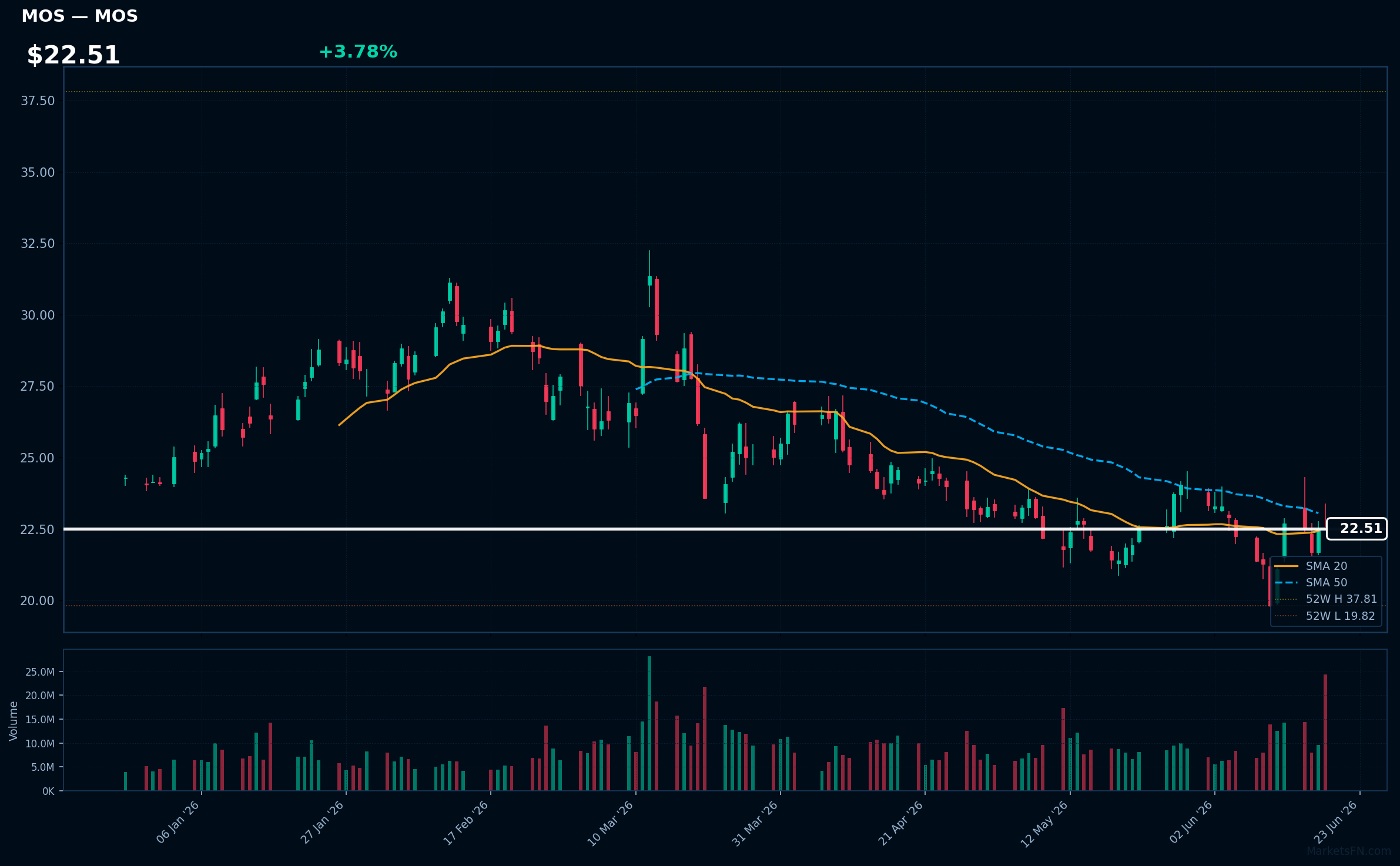Click the 37.50 price axis label
Viewport: 1400px width, 866px height.
coord(38,101)
